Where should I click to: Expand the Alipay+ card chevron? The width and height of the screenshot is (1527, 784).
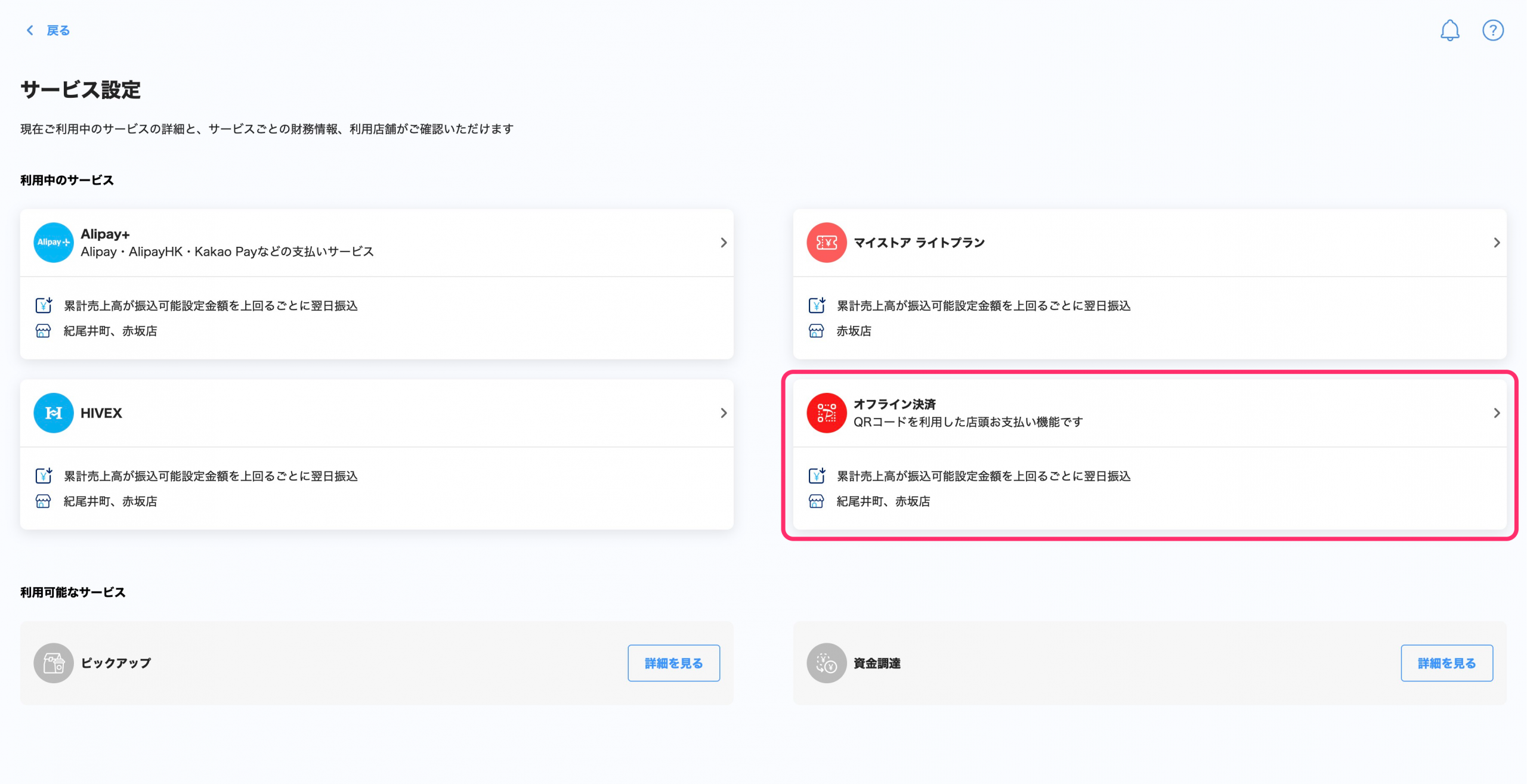tap(723, 243)
